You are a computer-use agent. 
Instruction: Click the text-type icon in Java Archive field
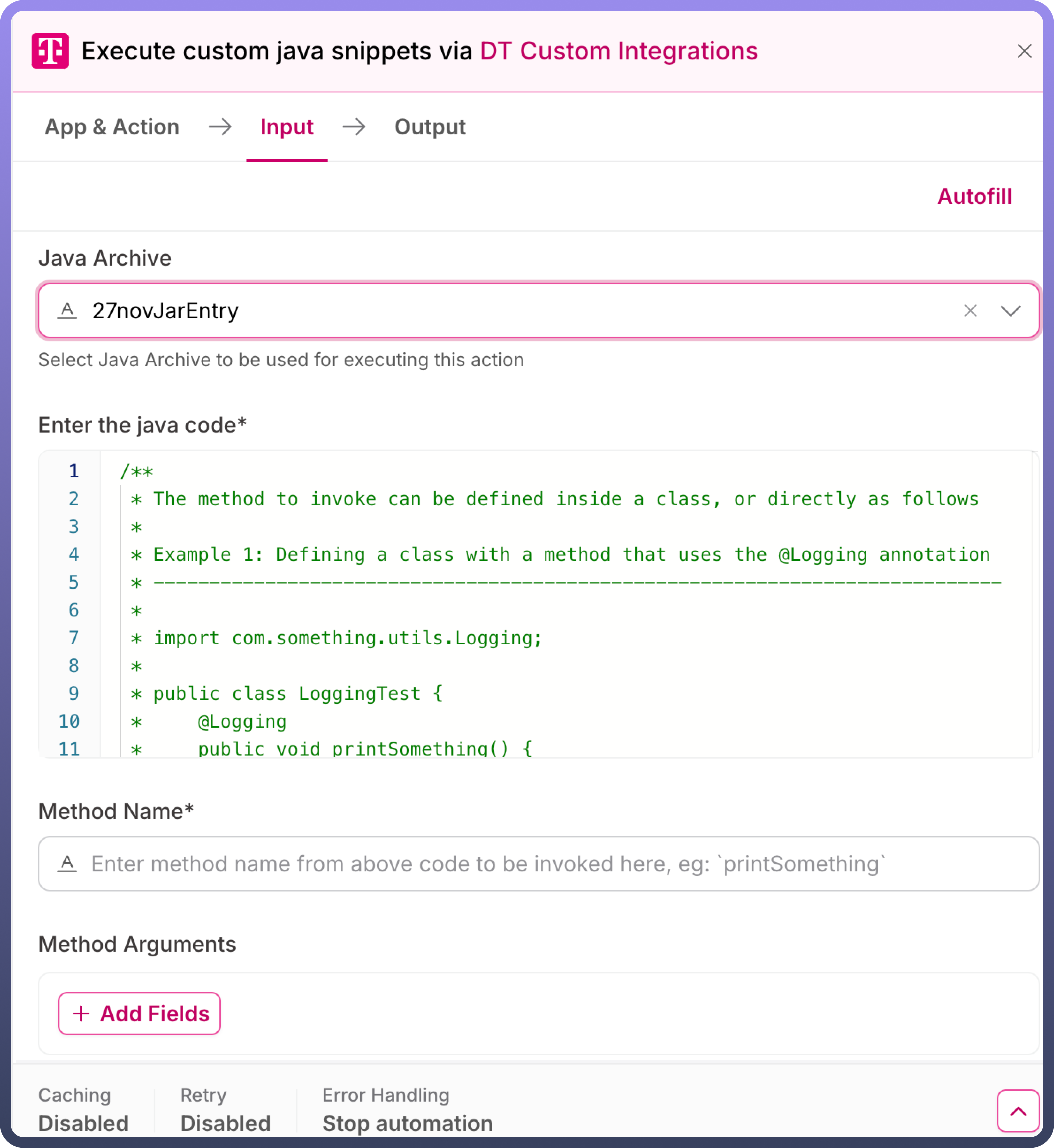(67, 311)
